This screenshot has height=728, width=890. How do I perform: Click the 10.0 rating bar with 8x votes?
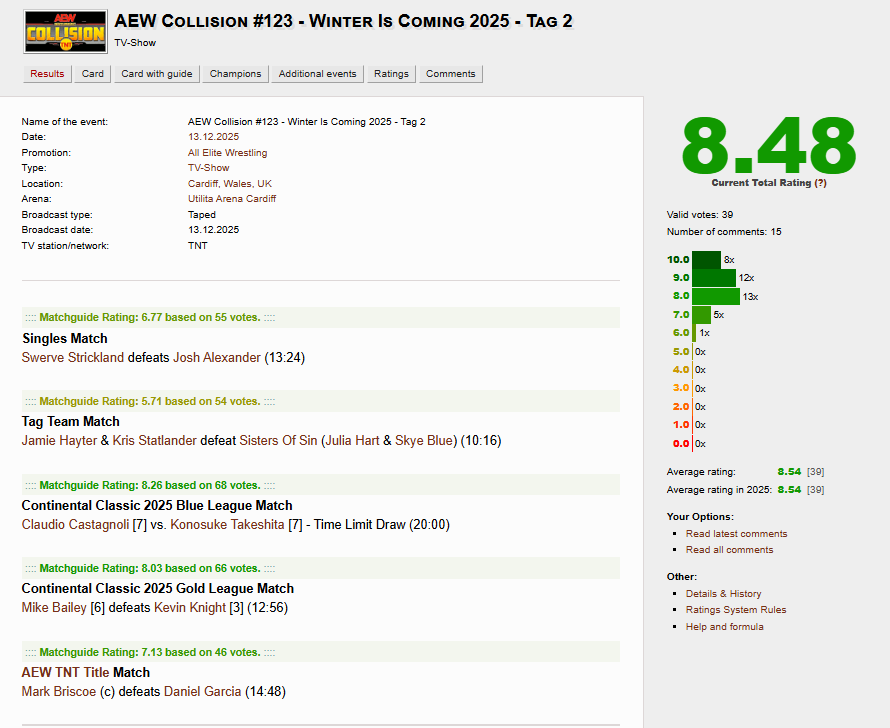click(x=706, y=260)
